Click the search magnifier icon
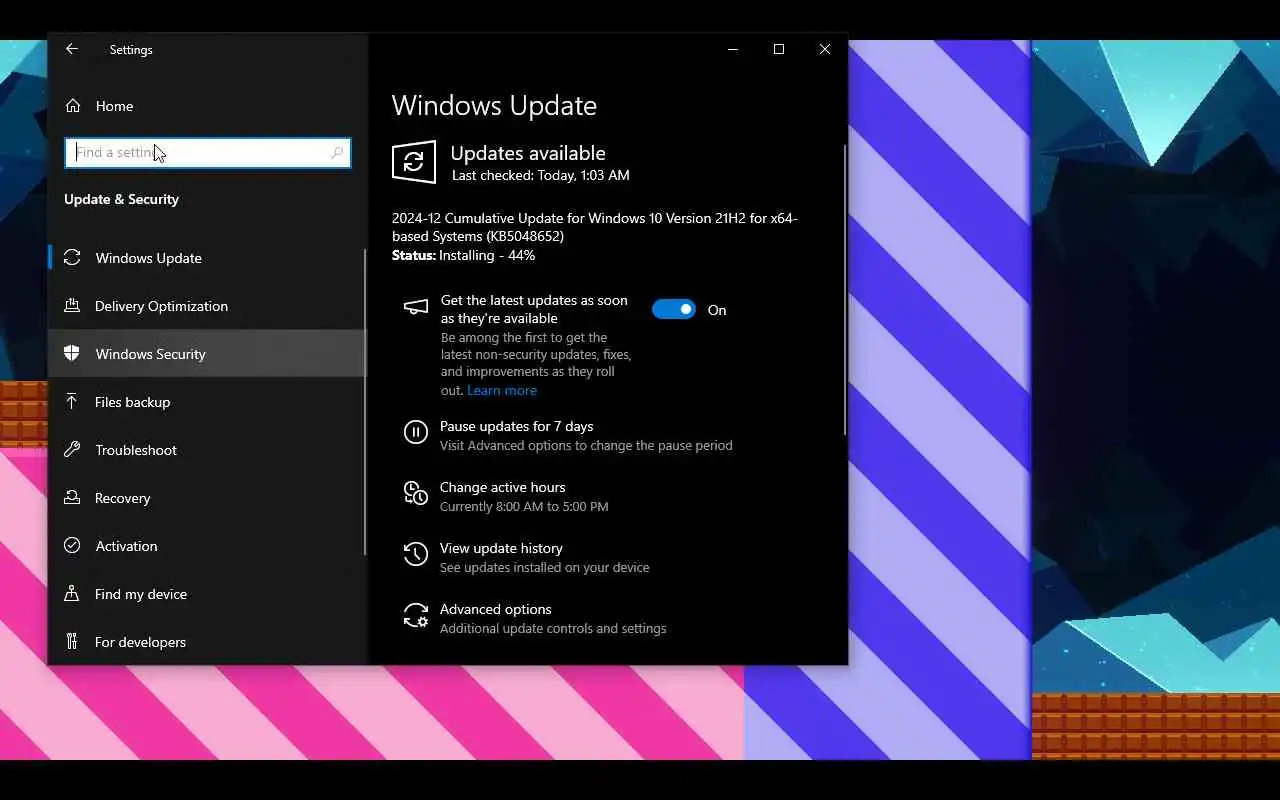The image size is (1280, 800). 337,153
